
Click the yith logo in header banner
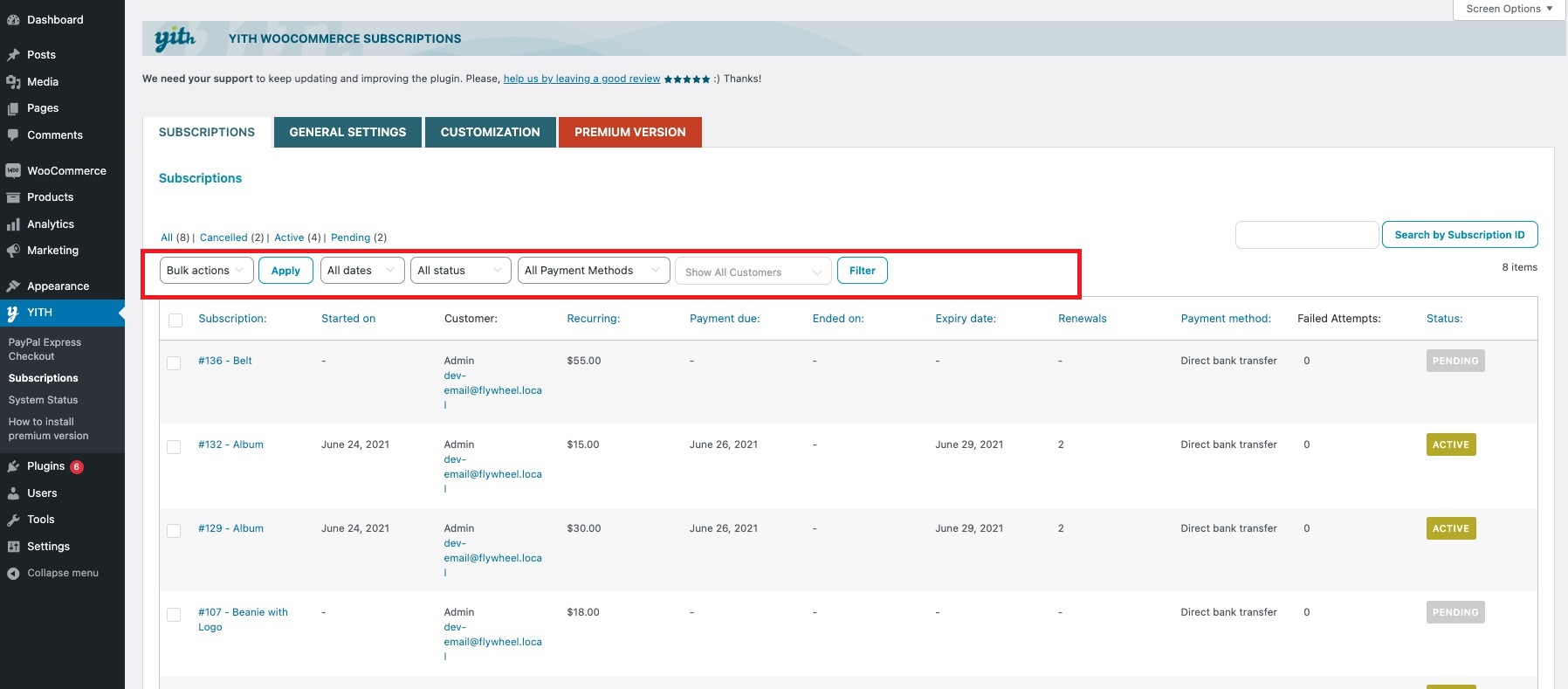pyautogui.click(x=175, y=38)
